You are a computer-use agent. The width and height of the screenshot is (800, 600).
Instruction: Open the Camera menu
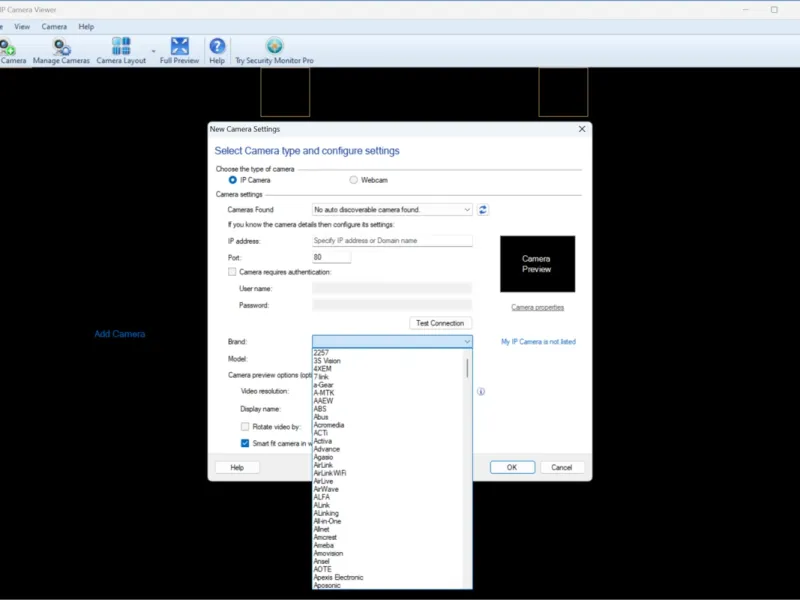tap(54, 27)
